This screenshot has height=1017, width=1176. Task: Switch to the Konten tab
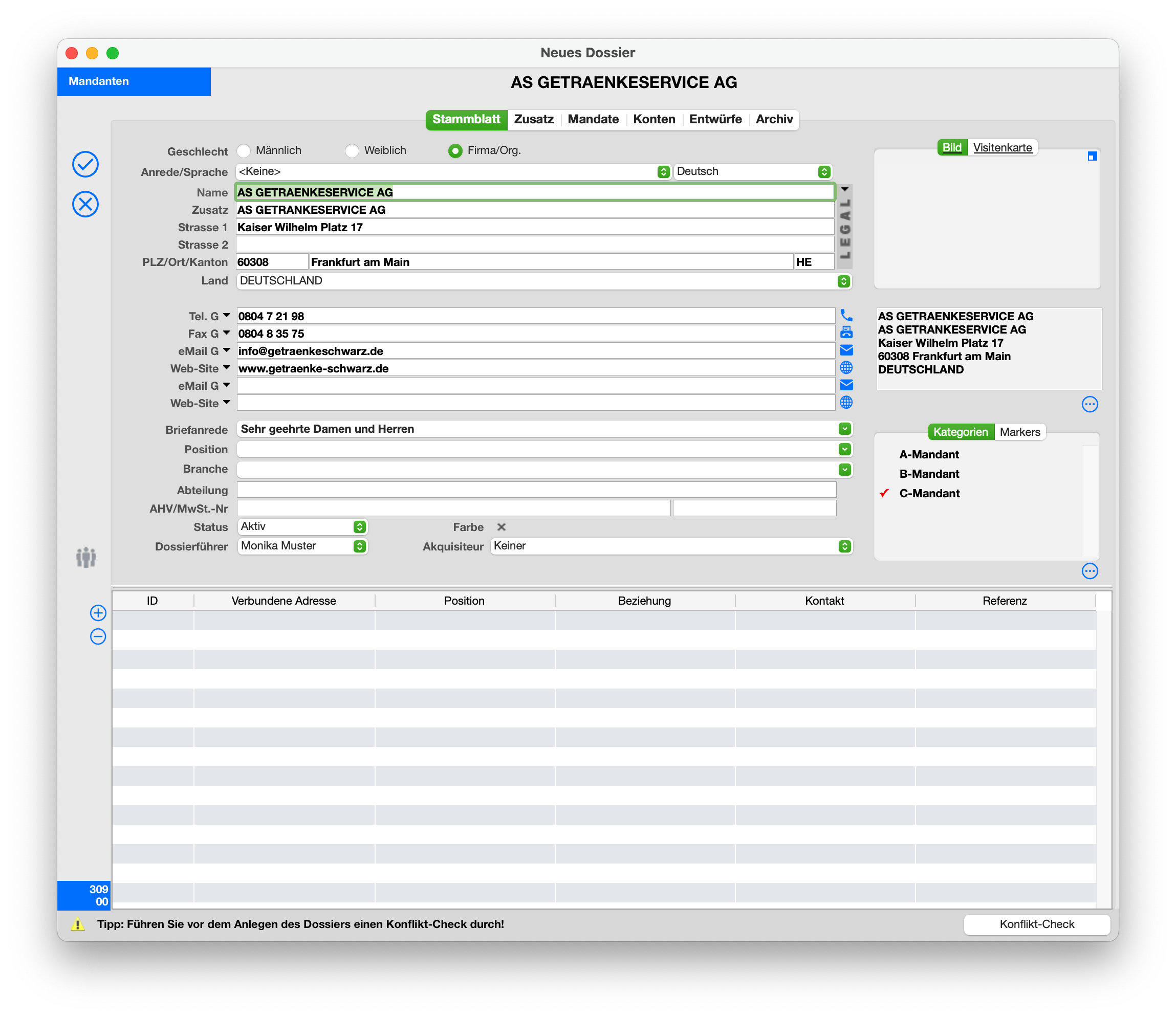(x=654, y=119)
